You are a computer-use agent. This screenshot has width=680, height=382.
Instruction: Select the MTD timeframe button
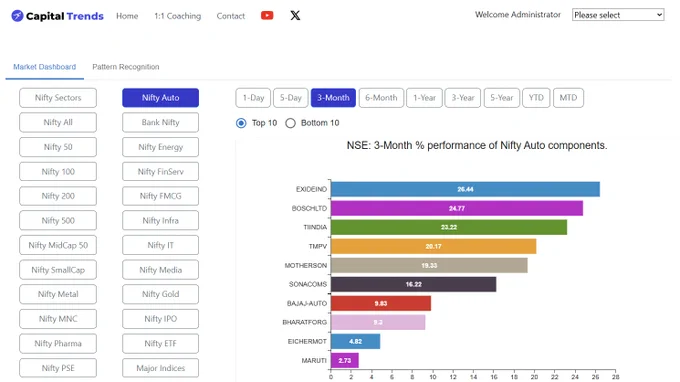tap(568, 98)
